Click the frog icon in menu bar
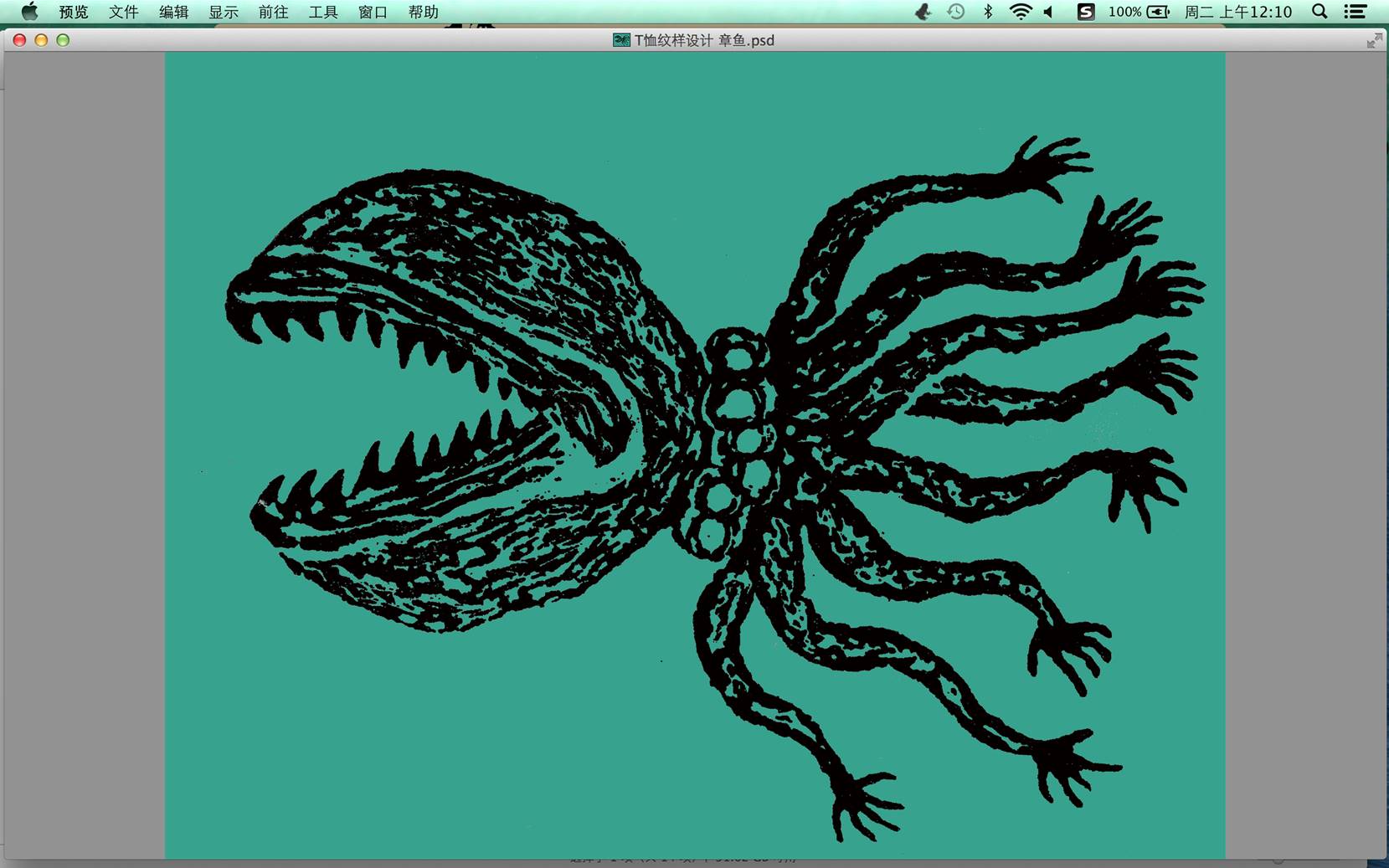This screenshot has height=868, width=1389. (x=923, y=12)
